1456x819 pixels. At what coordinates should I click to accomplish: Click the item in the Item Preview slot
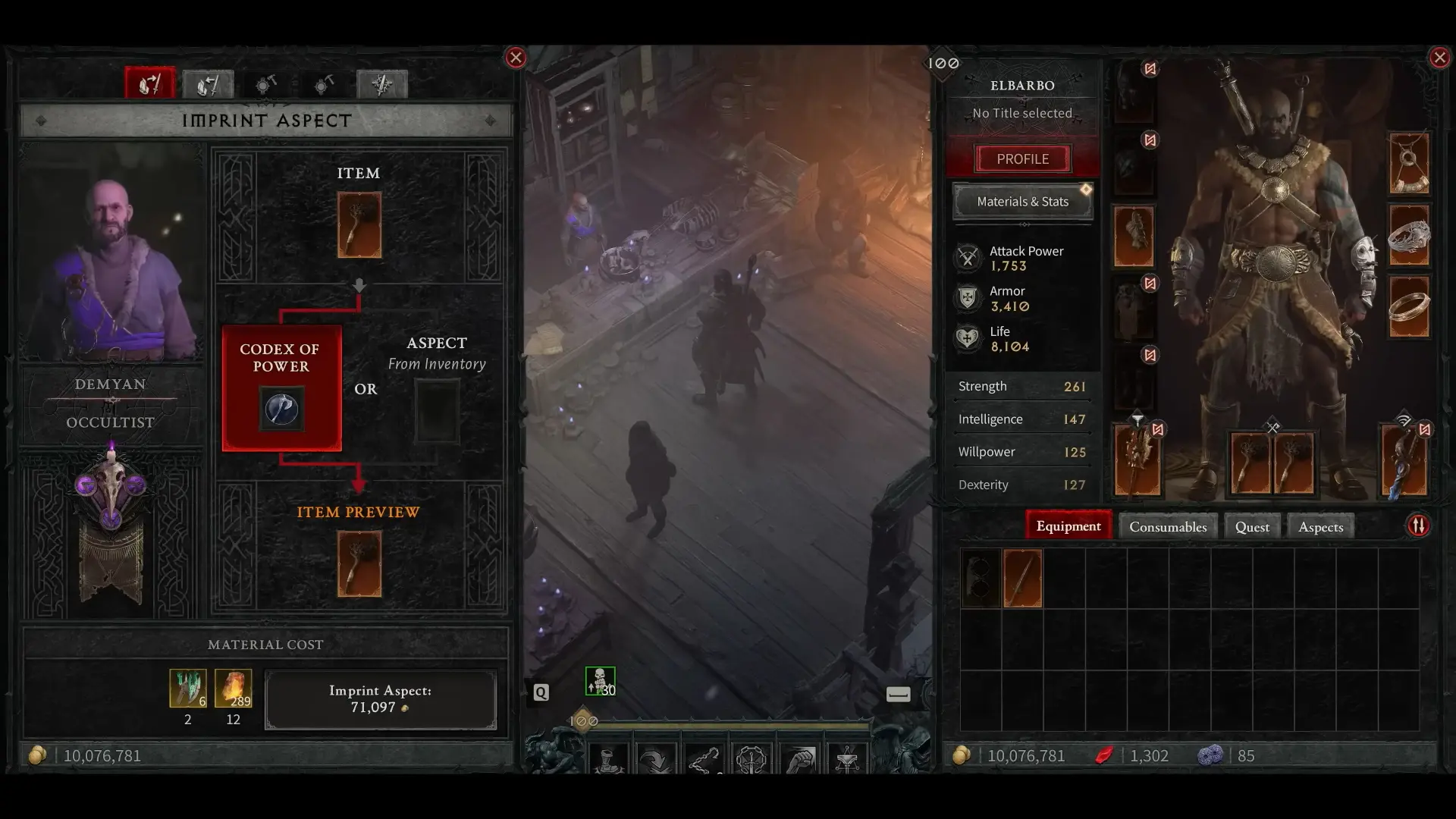[358, 563]
